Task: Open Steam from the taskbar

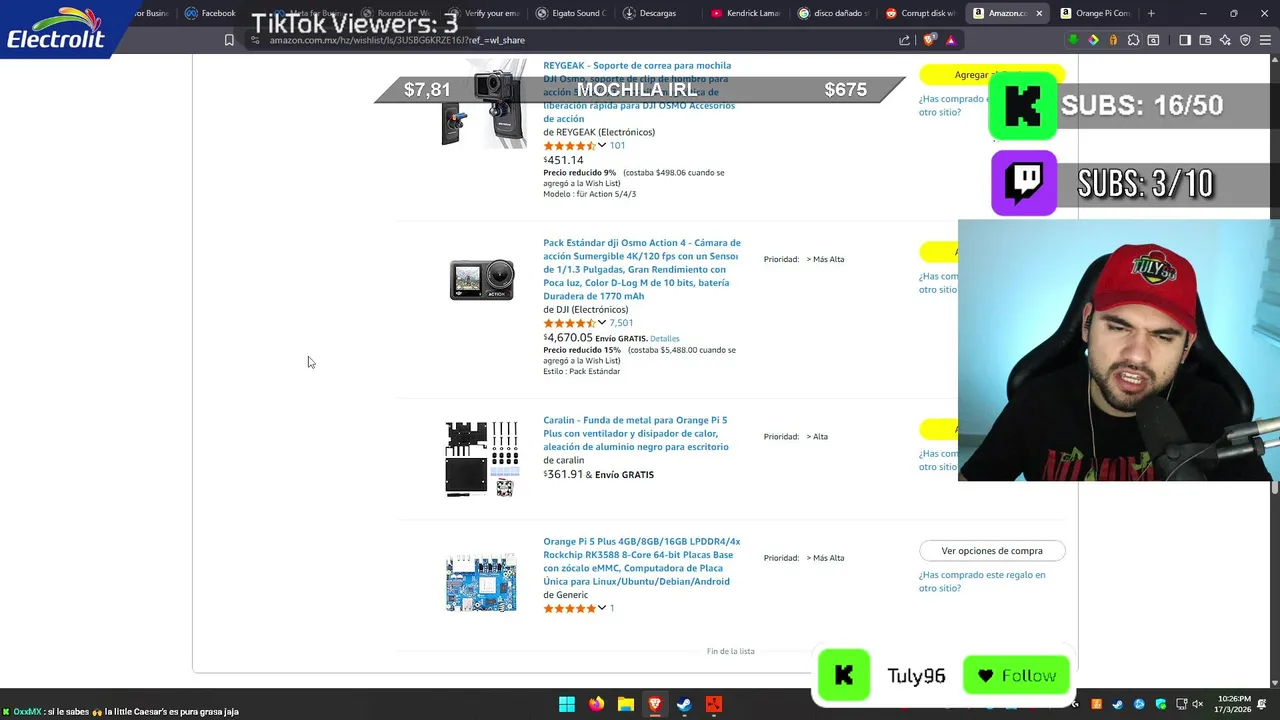Action: click(x=684, y=704)
